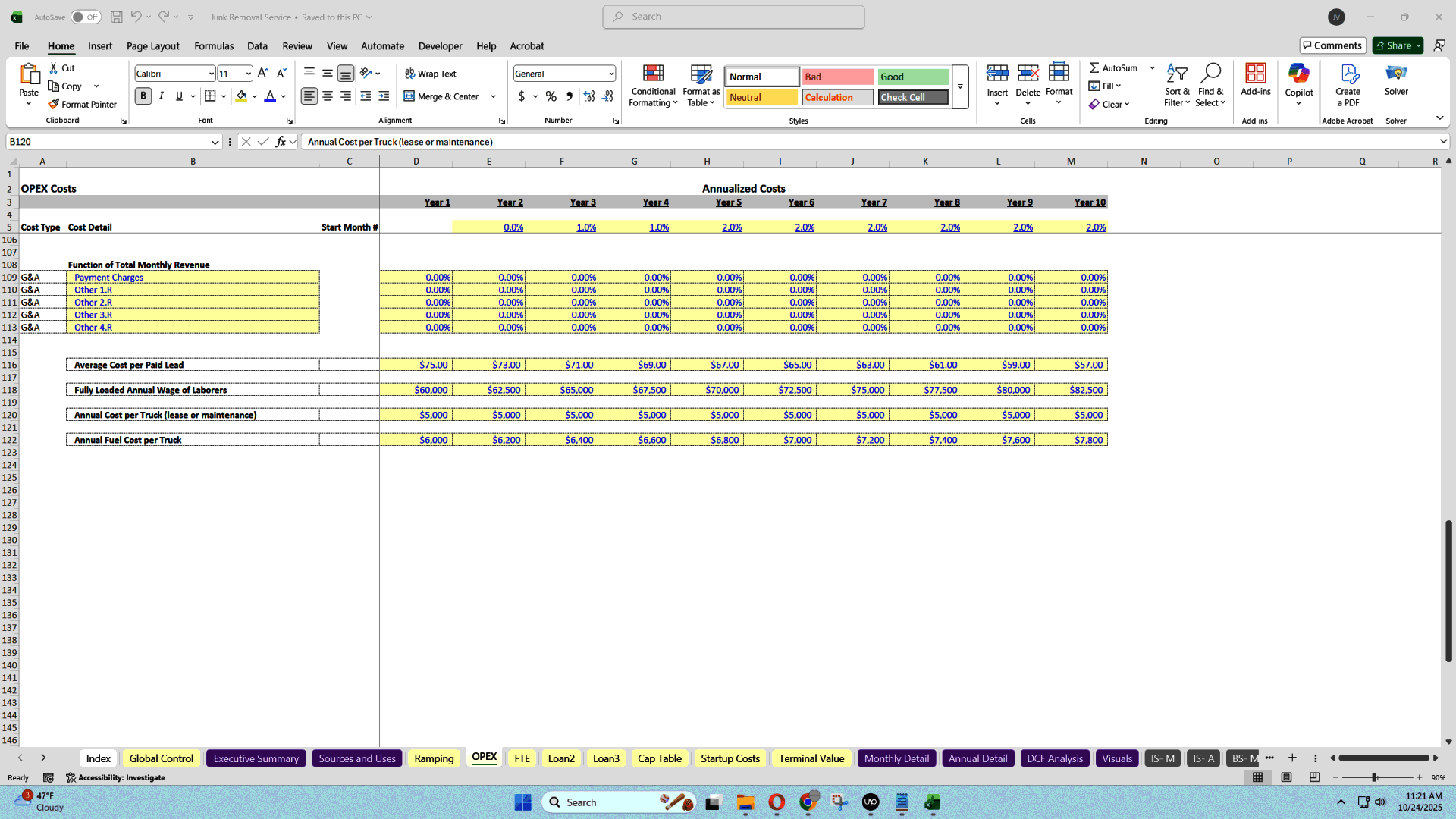Switch to the DCF Analysis sheet
The image size is (1456, 819).
(1054, 758)
